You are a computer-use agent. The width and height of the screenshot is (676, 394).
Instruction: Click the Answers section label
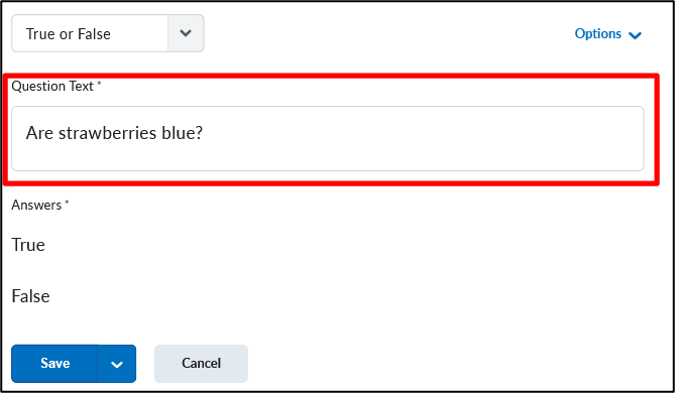click(x=37, y=205)
